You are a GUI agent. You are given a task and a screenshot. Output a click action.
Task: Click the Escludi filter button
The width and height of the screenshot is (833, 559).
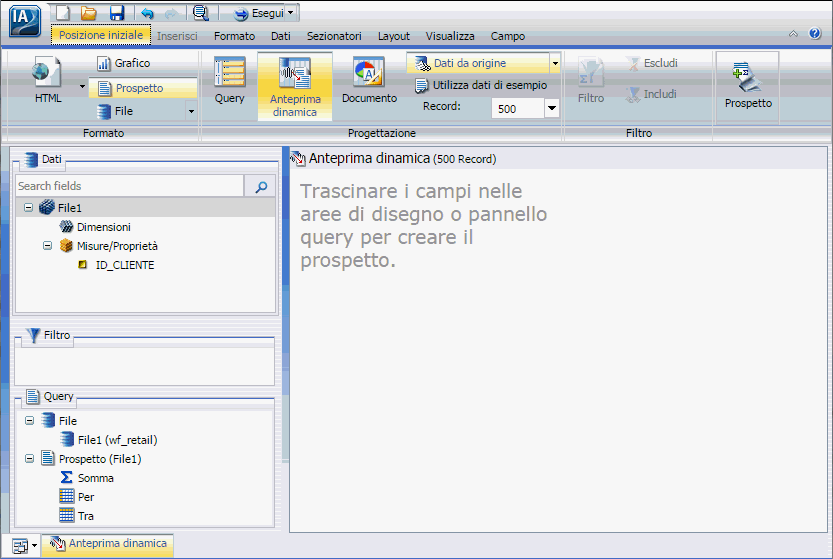tap(652, 63)
